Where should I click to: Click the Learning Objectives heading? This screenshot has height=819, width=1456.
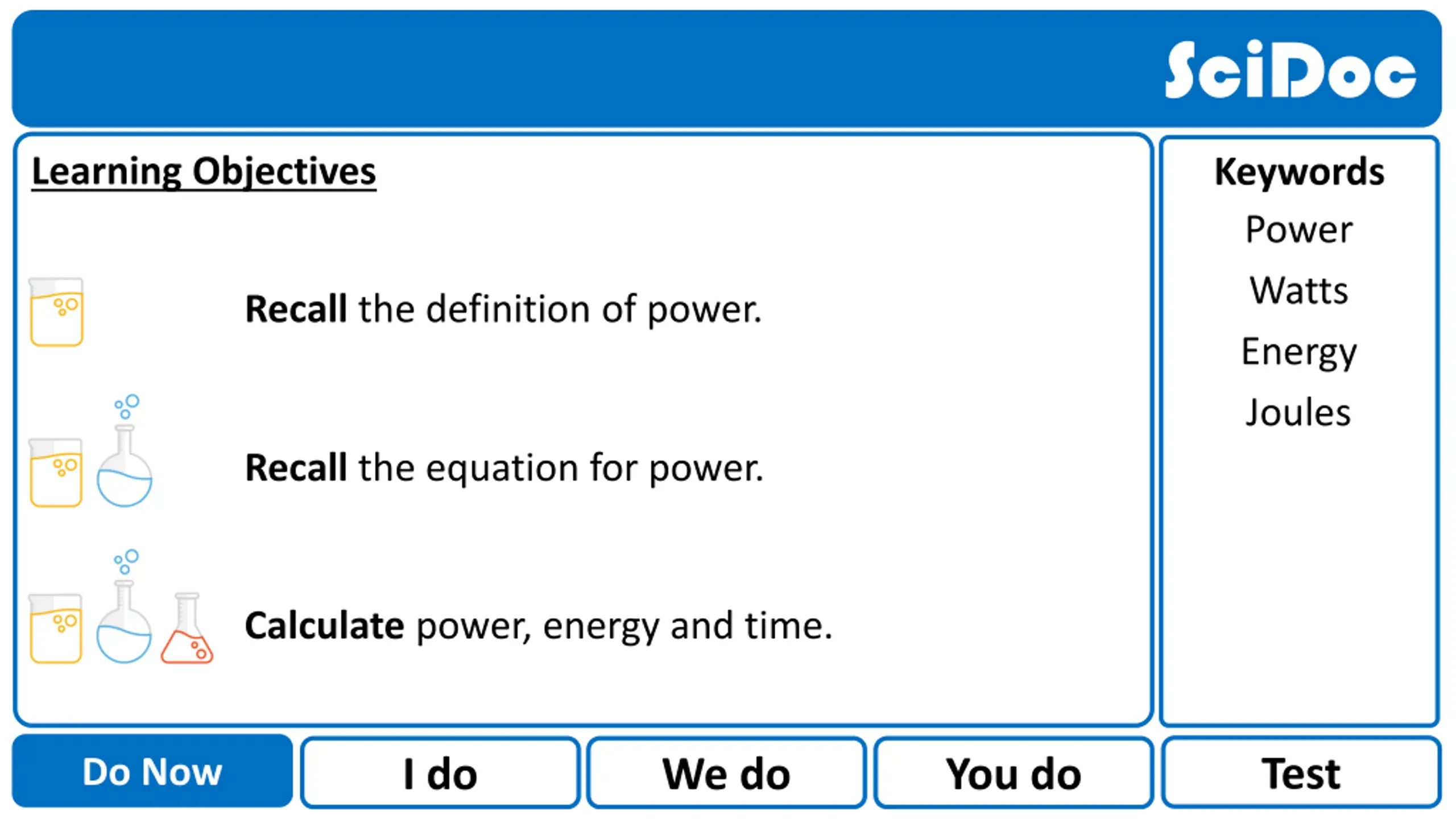click(x=204, y=172)
